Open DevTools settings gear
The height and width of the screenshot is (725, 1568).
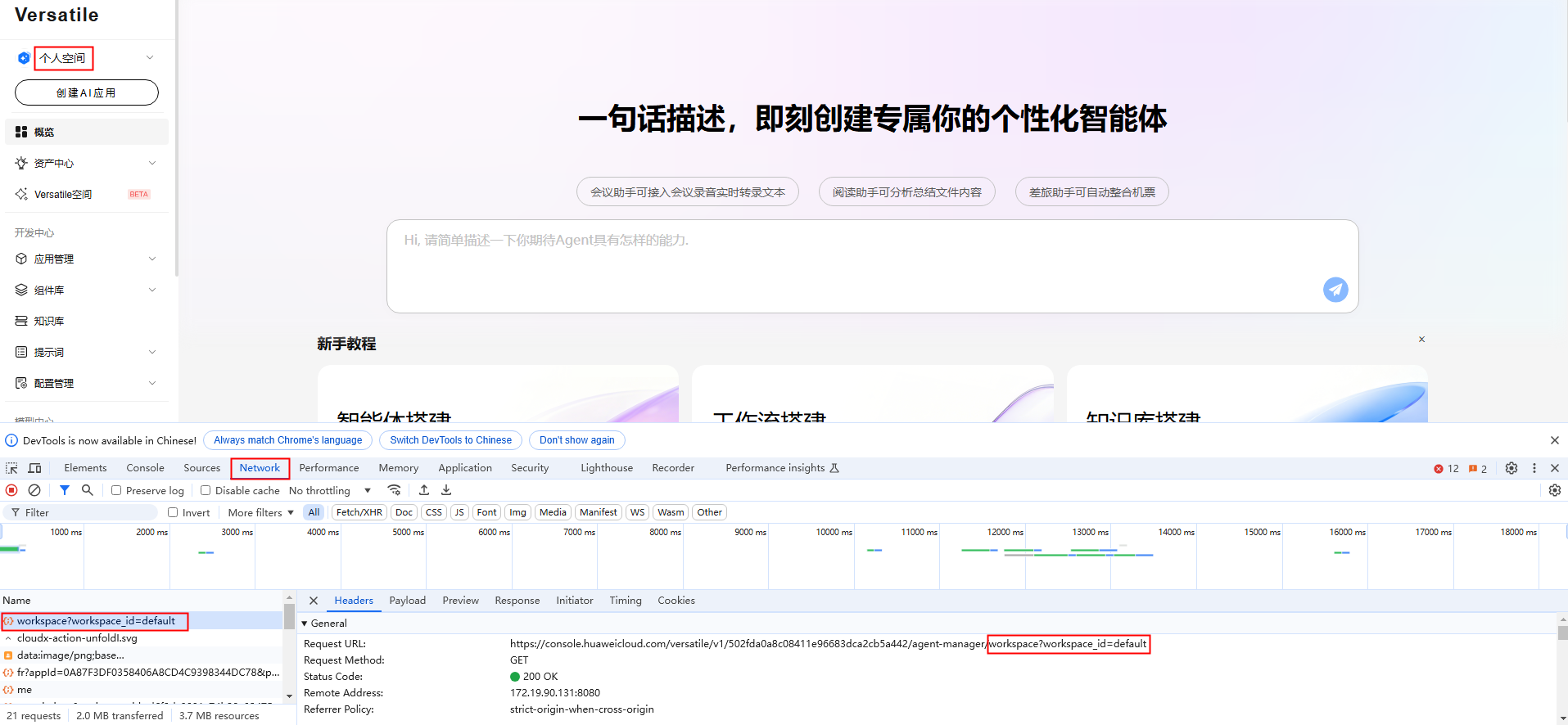click(x=1512, y=468)
